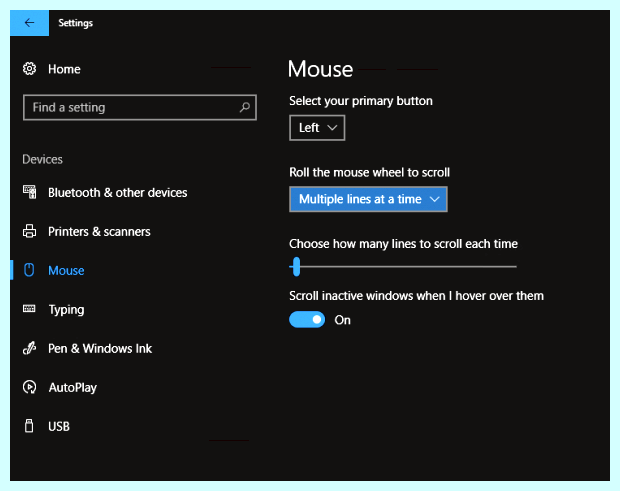Click the Settings window title text
The width and height of the screenshot is (620, 491).
[x=76, y=23]
